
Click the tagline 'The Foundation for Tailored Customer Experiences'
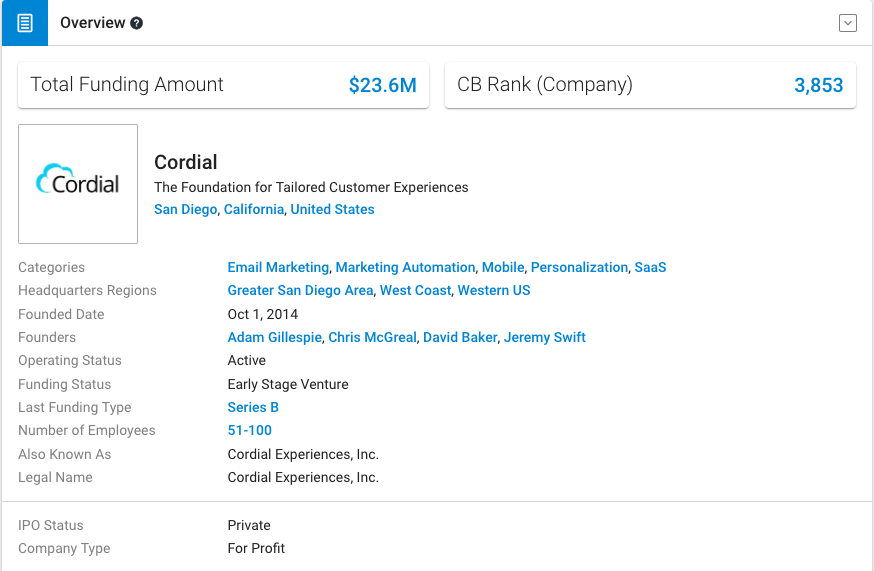point(311,187)
